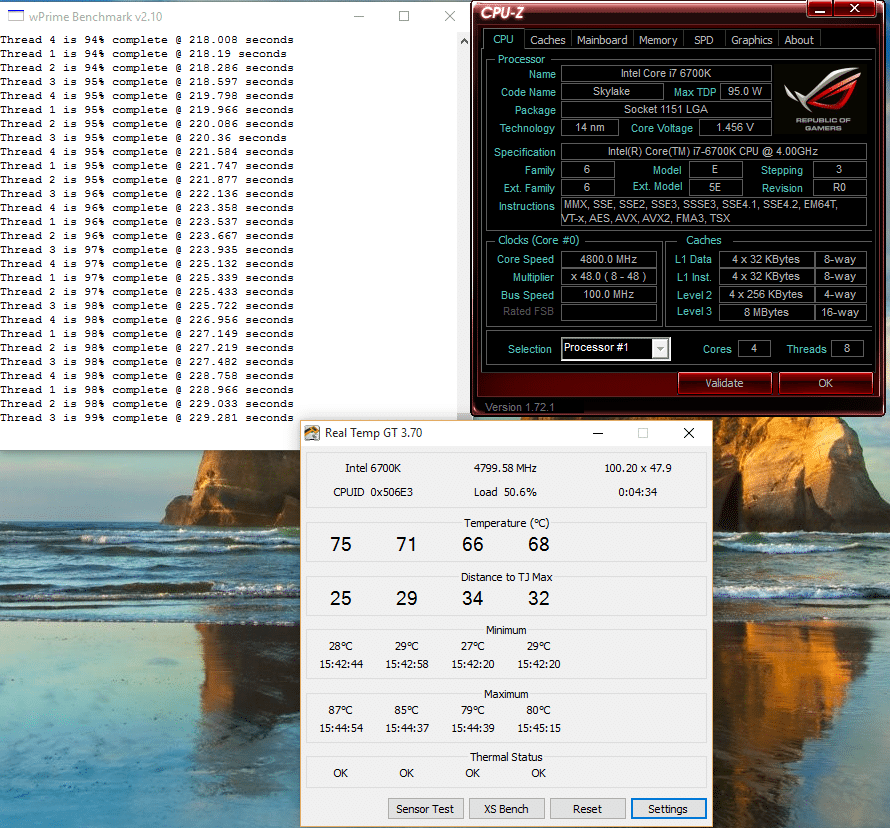Screen dimensions: 890x828
Task: Click the wPrime line ending 218.008 seconds
Action: coord(147,40)
